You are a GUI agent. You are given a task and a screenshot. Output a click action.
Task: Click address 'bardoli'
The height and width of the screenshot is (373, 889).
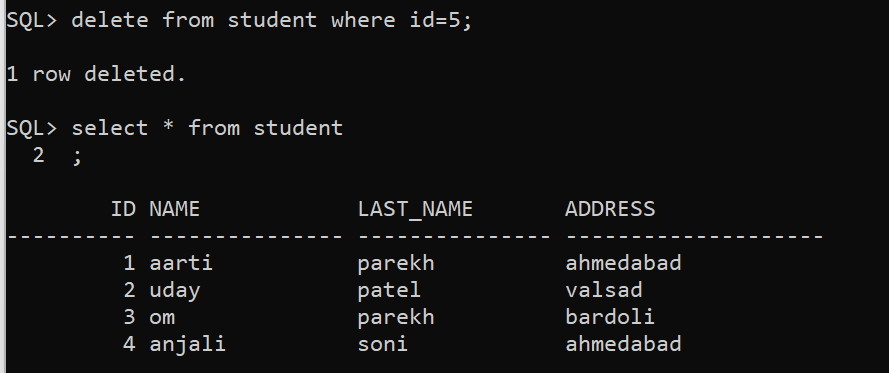(610, 317)
